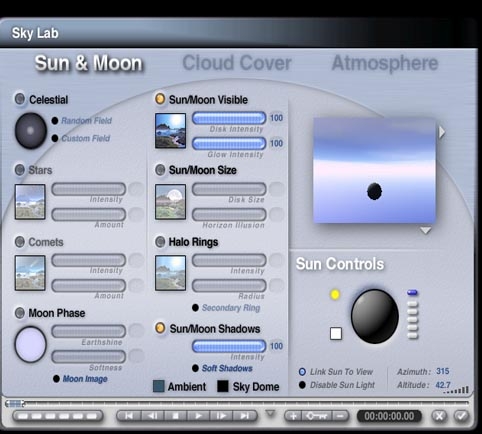The height and width of the screenshot is (434, 482).
Task: Turn off Sun/Moon Visible
Action: click(x=160, y=99)
